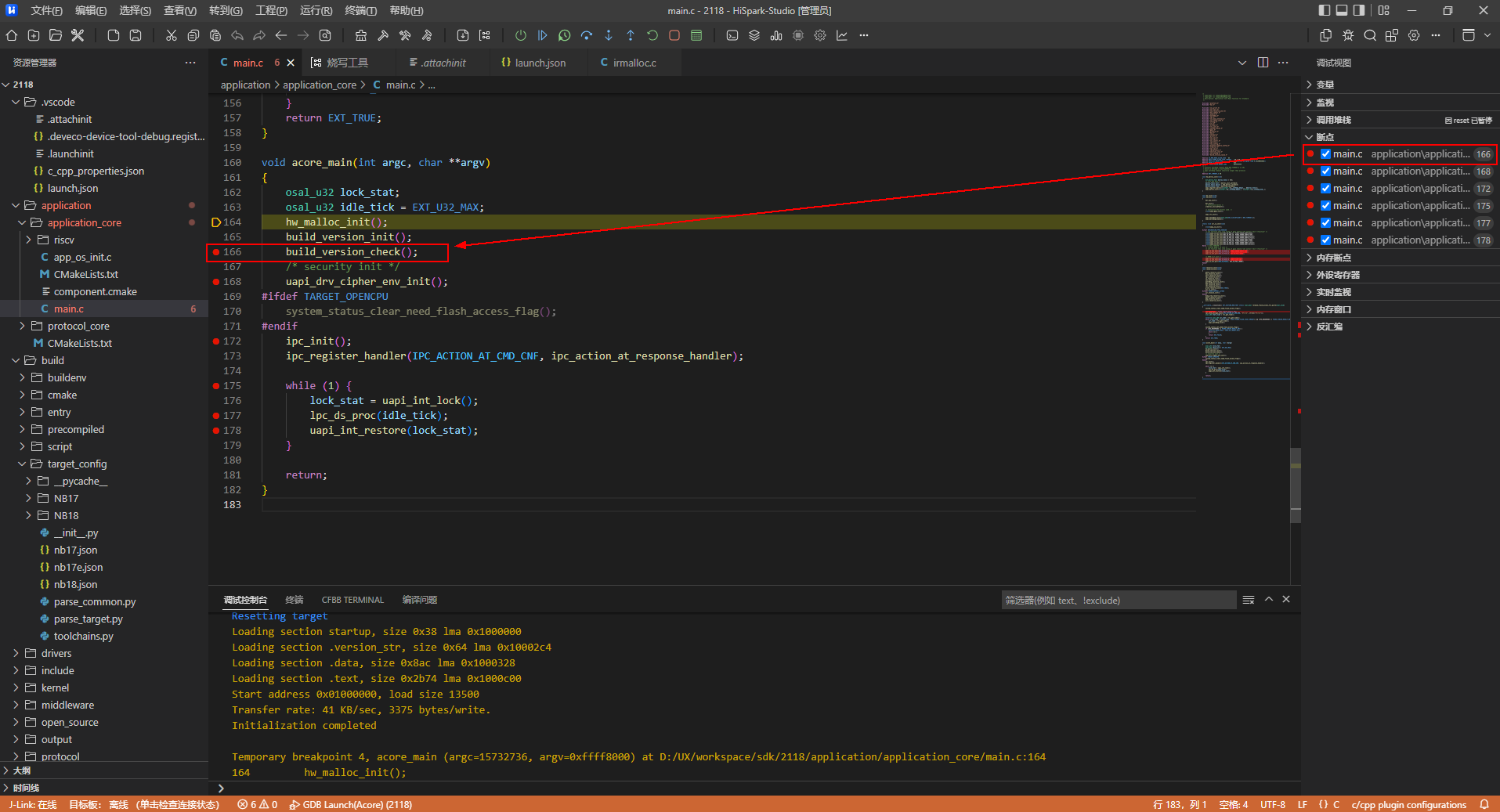Click the split editor icon
1500x812 pixels.
point(1263,63)
